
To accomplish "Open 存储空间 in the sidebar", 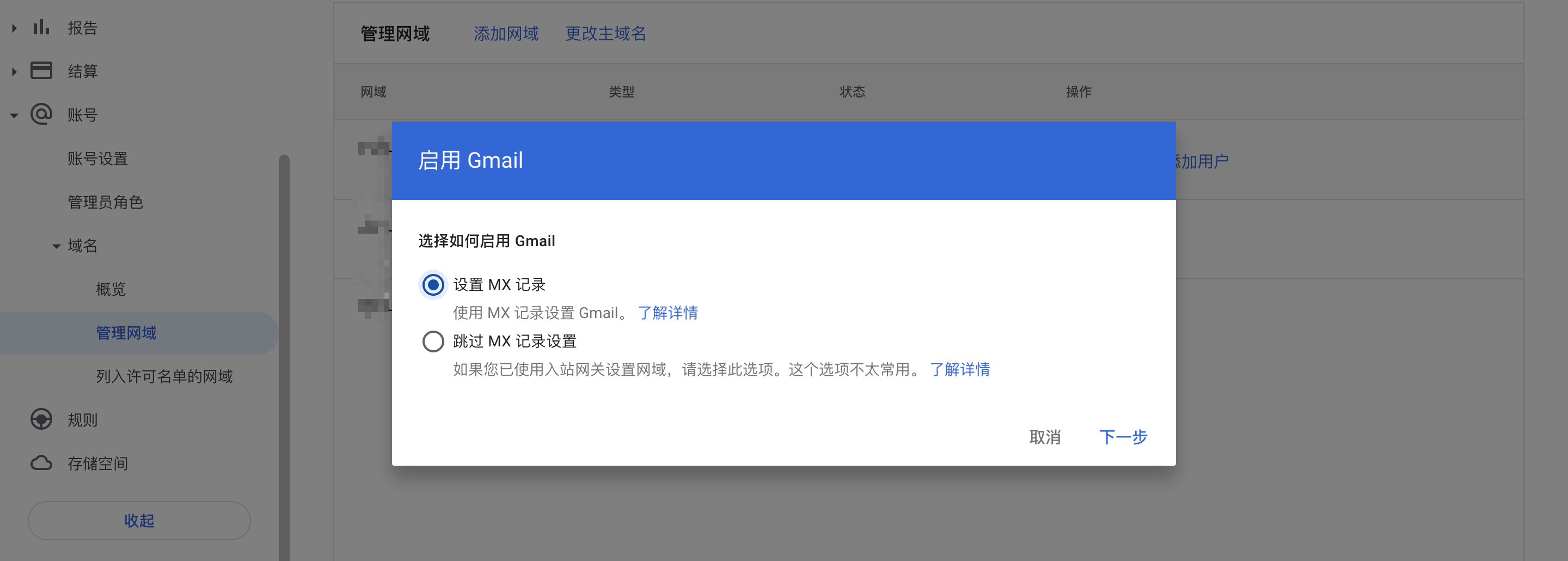I will pos(98,464).
